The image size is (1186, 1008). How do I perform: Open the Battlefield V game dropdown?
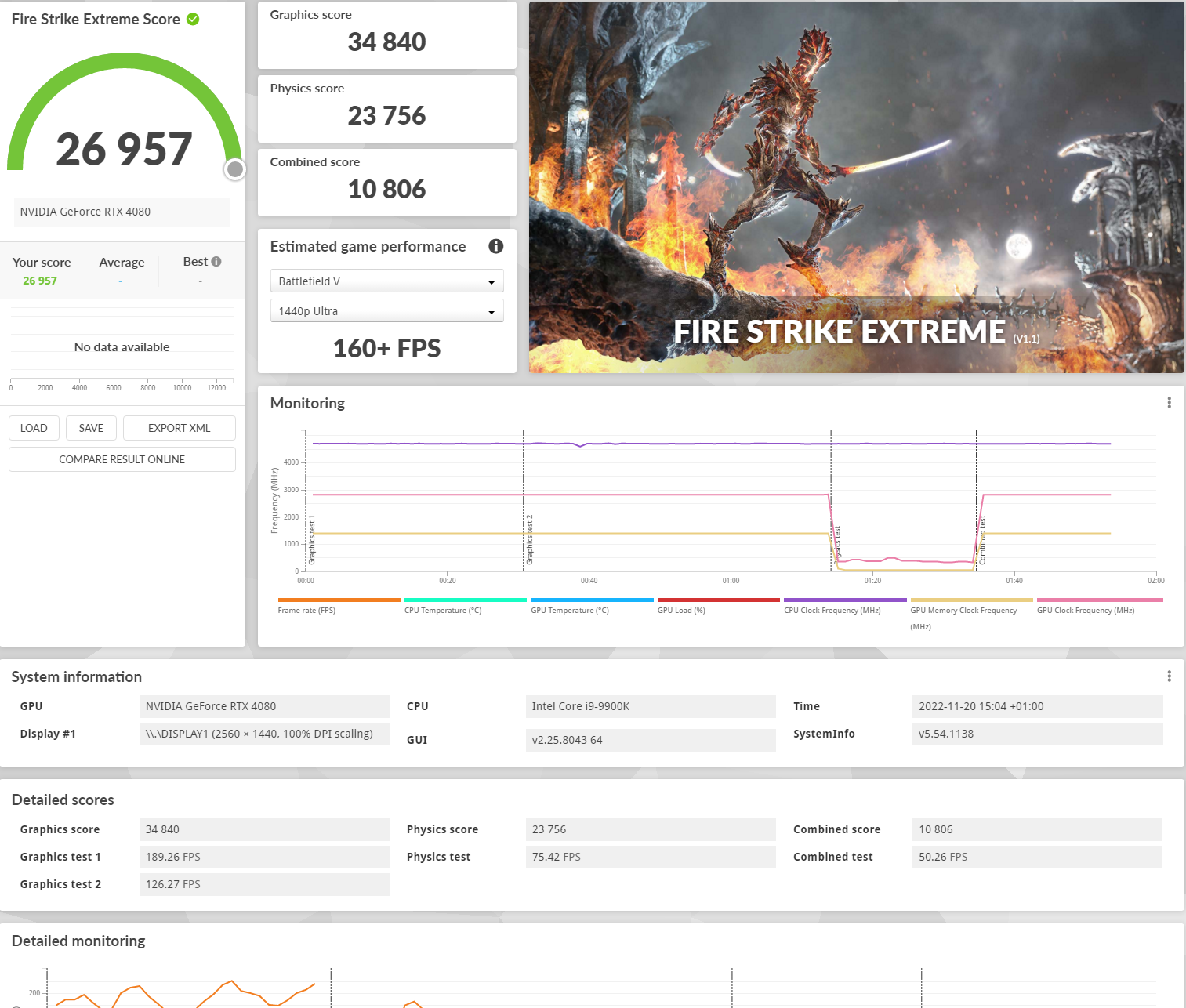click(x=387, y=281)
